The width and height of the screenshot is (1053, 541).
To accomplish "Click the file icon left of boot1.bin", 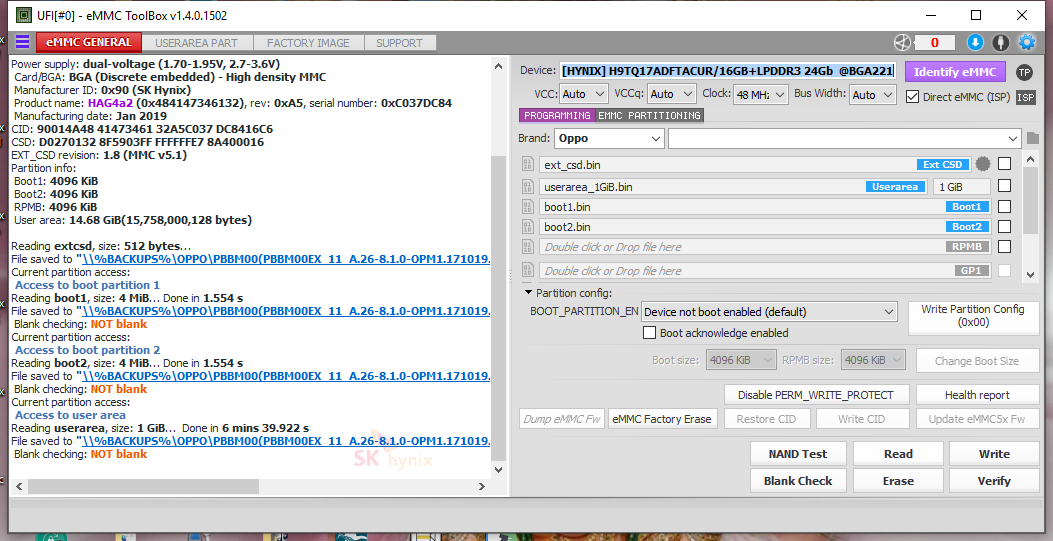I will (x=528, y=207).
